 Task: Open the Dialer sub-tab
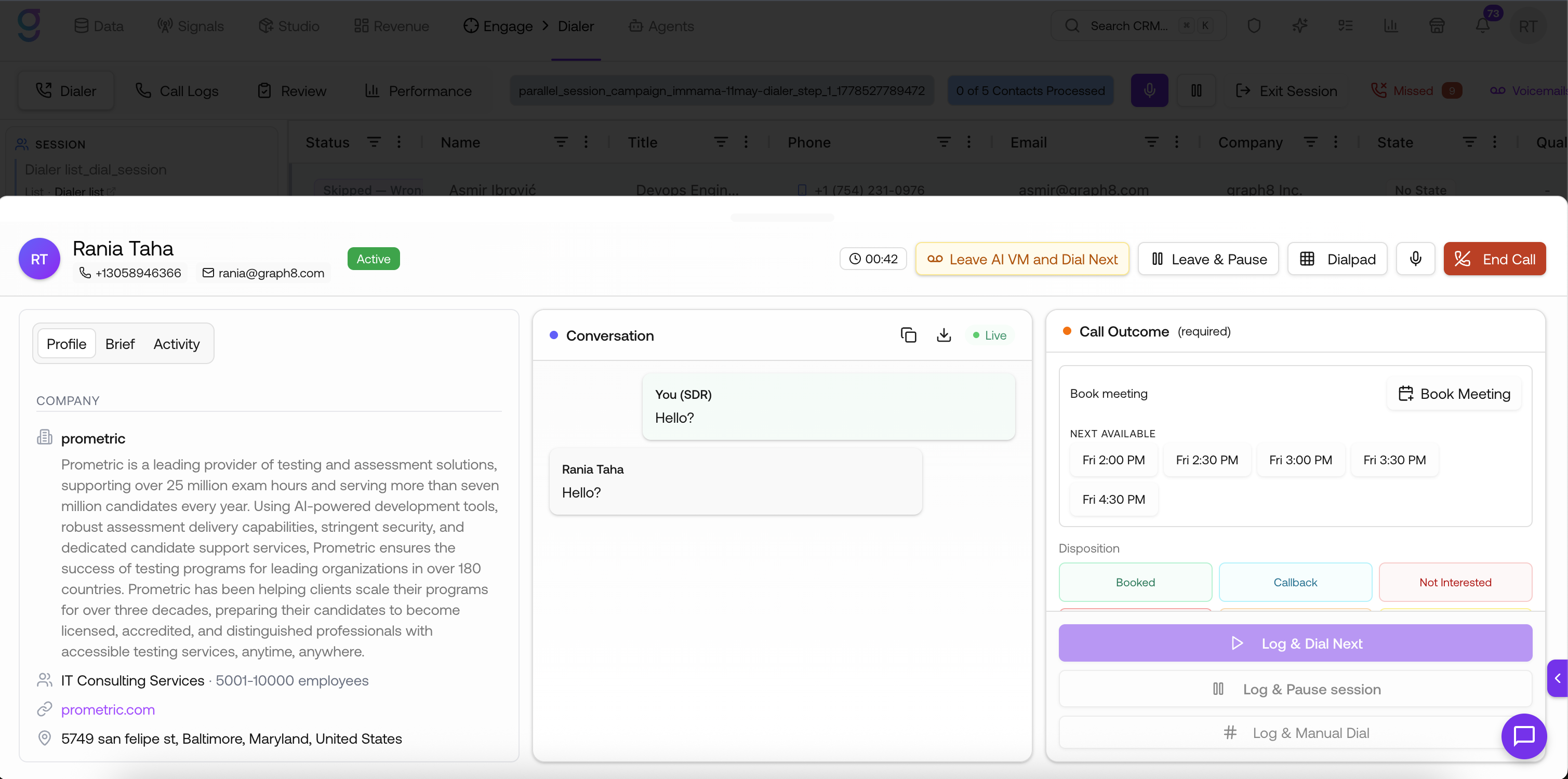[66, 91]
